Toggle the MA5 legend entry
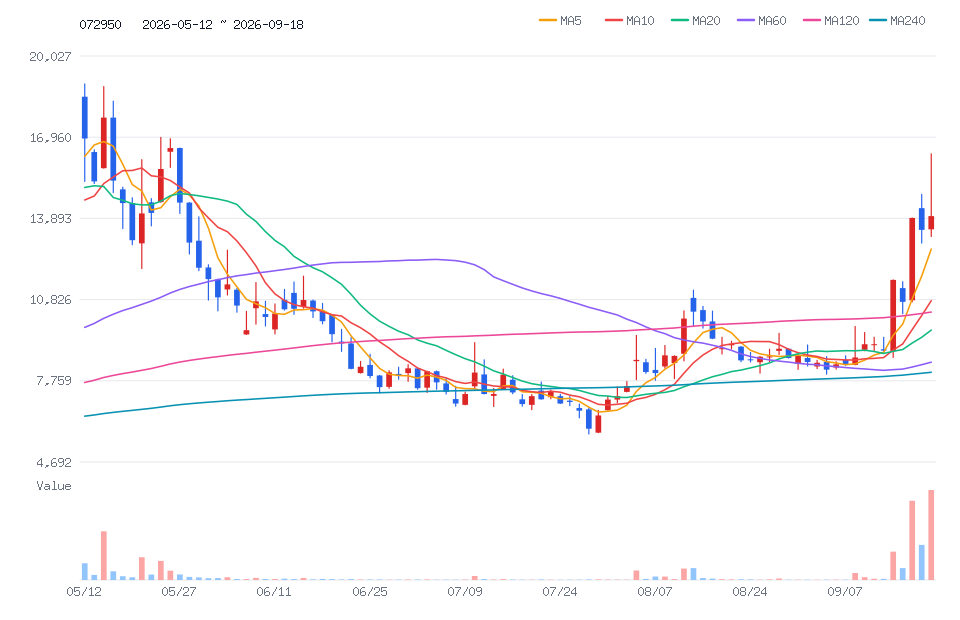The image size is (960, 620). pos(560,21)
